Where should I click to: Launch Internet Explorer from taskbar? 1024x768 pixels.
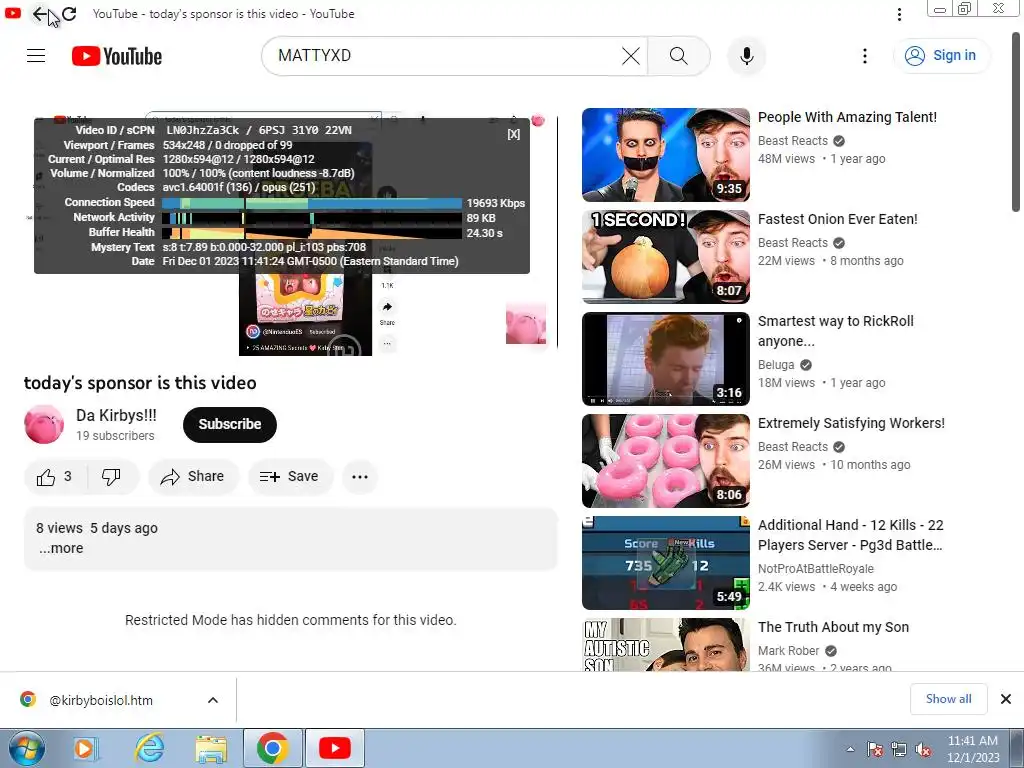tap(149, 748)
